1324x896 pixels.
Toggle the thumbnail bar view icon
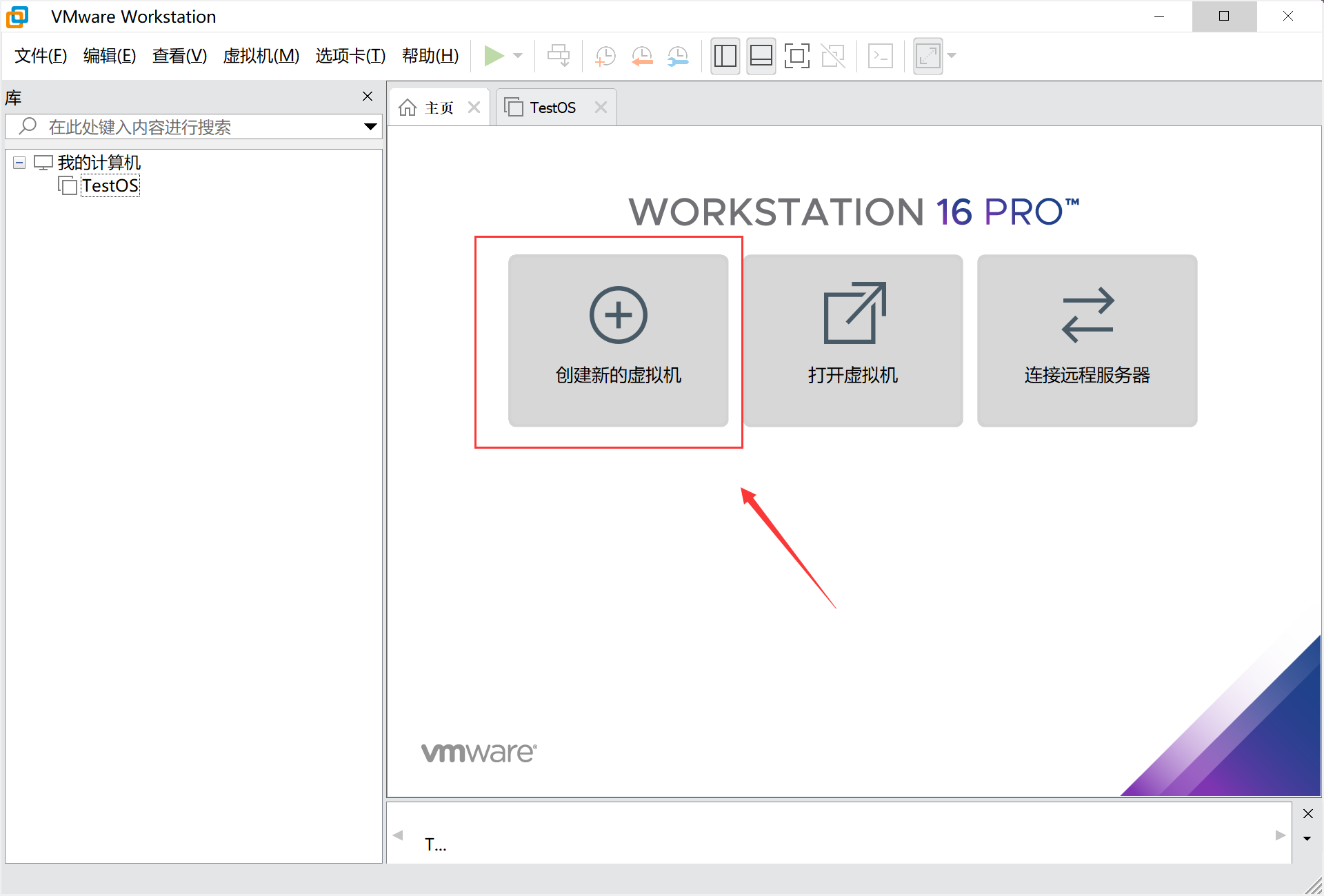[761, 56]
